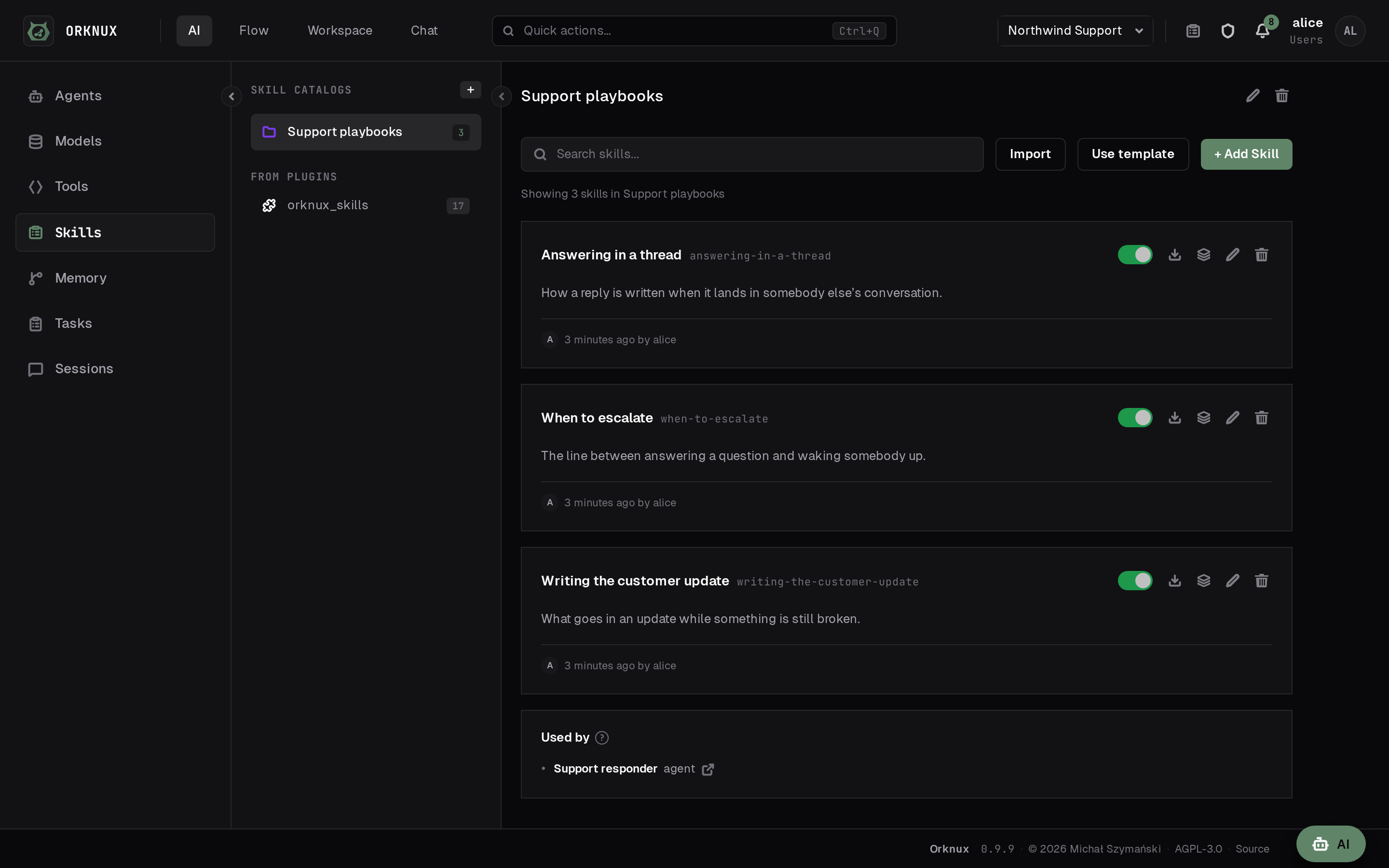Switch to the Flow tab
The image size is (1389, 868).
(x=254, y=30)
